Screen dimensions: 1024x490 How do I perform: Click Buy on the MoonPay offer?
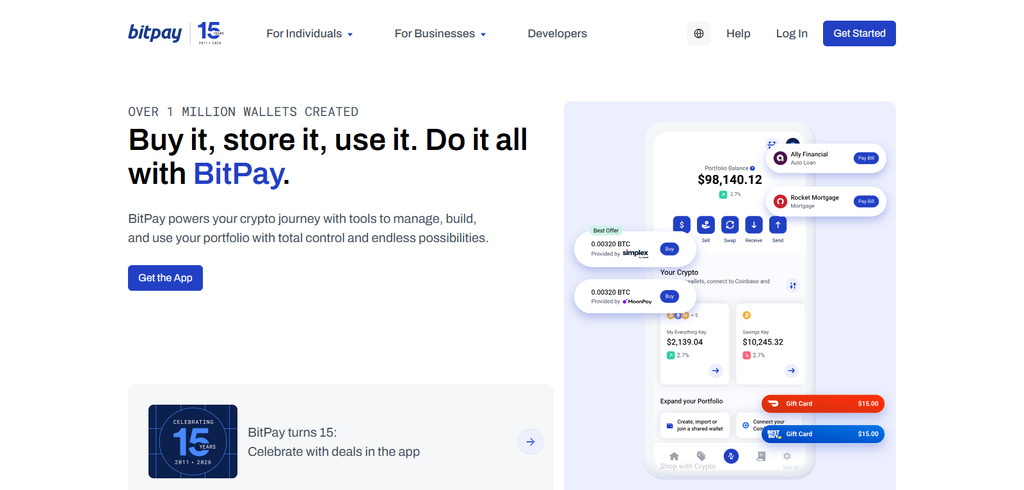(x=669, y=297)
